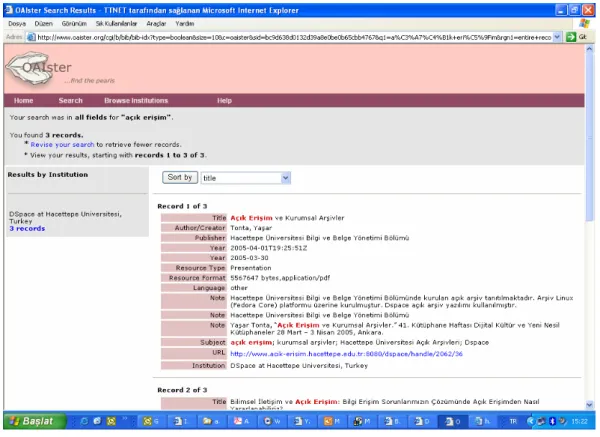Switch to taskbar window labeled Y
The width and height of the screenshot is (600, 437).
tap(301, 421)
